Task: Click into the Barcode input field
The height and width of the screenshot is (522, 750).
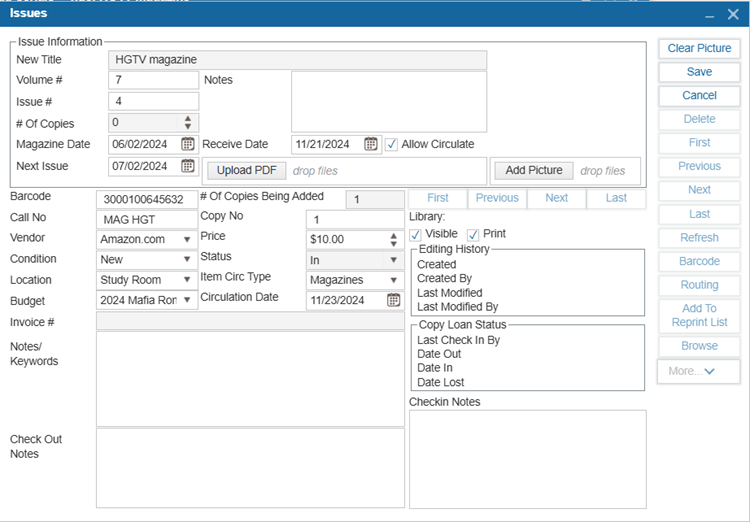Action: [146, 199]
